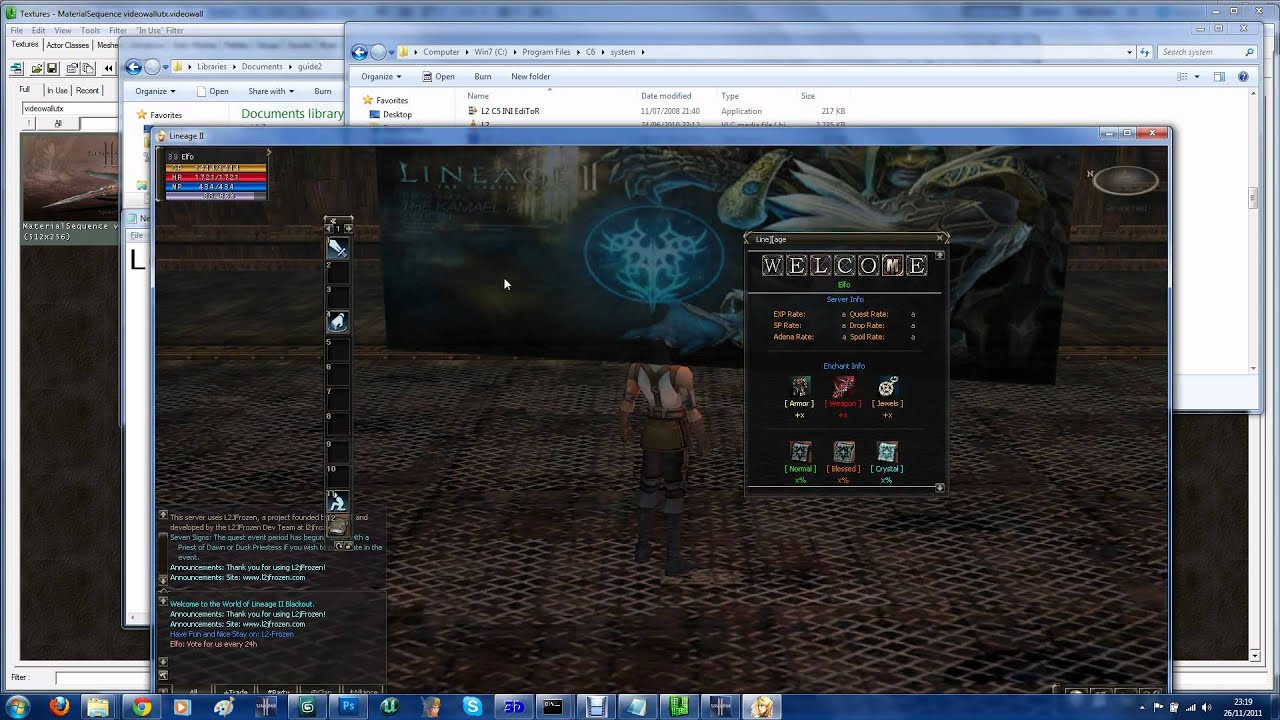
Task: Switch to the Actor Classes tab
Action: coord(67,45)
